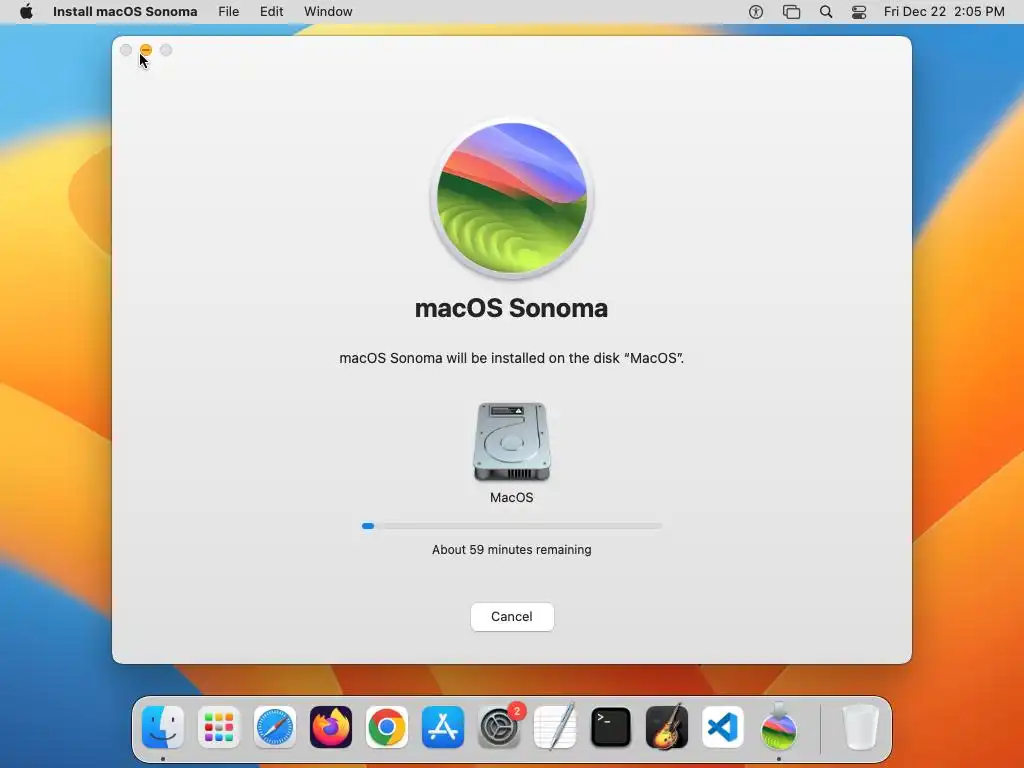Launch Firefox from the Dock
Image resolution: width=1024 pixels, height=768 pixels.
[330, 727]
